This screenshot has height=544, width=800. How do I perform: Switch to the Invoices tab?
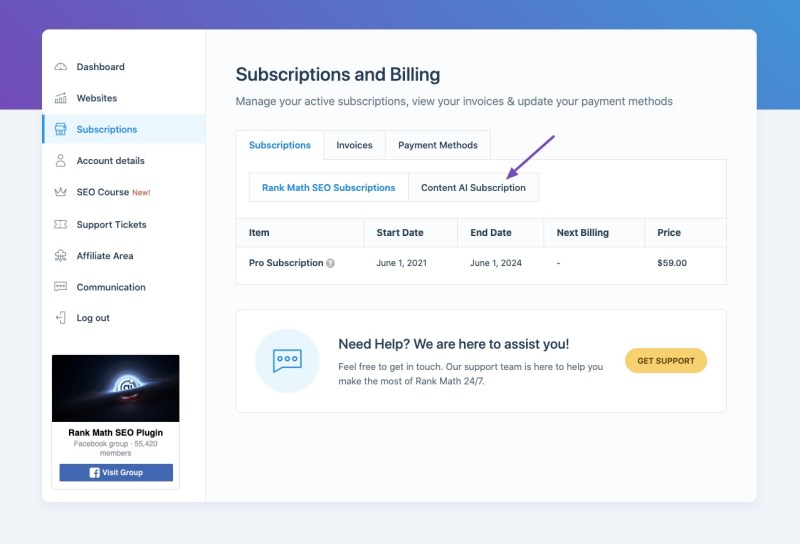tap(354, 145)
